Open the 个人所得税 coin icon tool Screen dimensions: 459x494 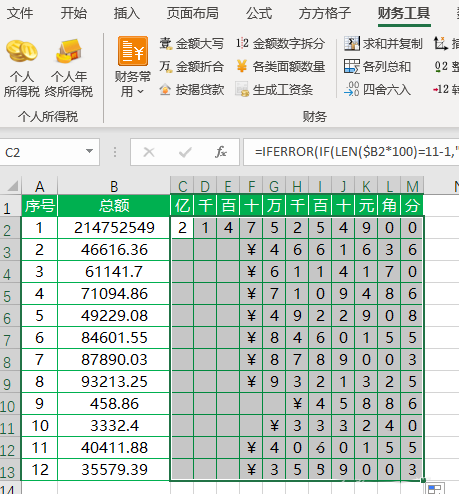tap(22, 68)
